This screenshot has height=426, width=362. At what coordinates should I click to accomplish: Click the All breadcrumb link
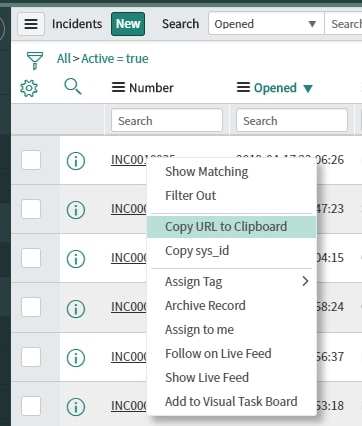[64, 59]
